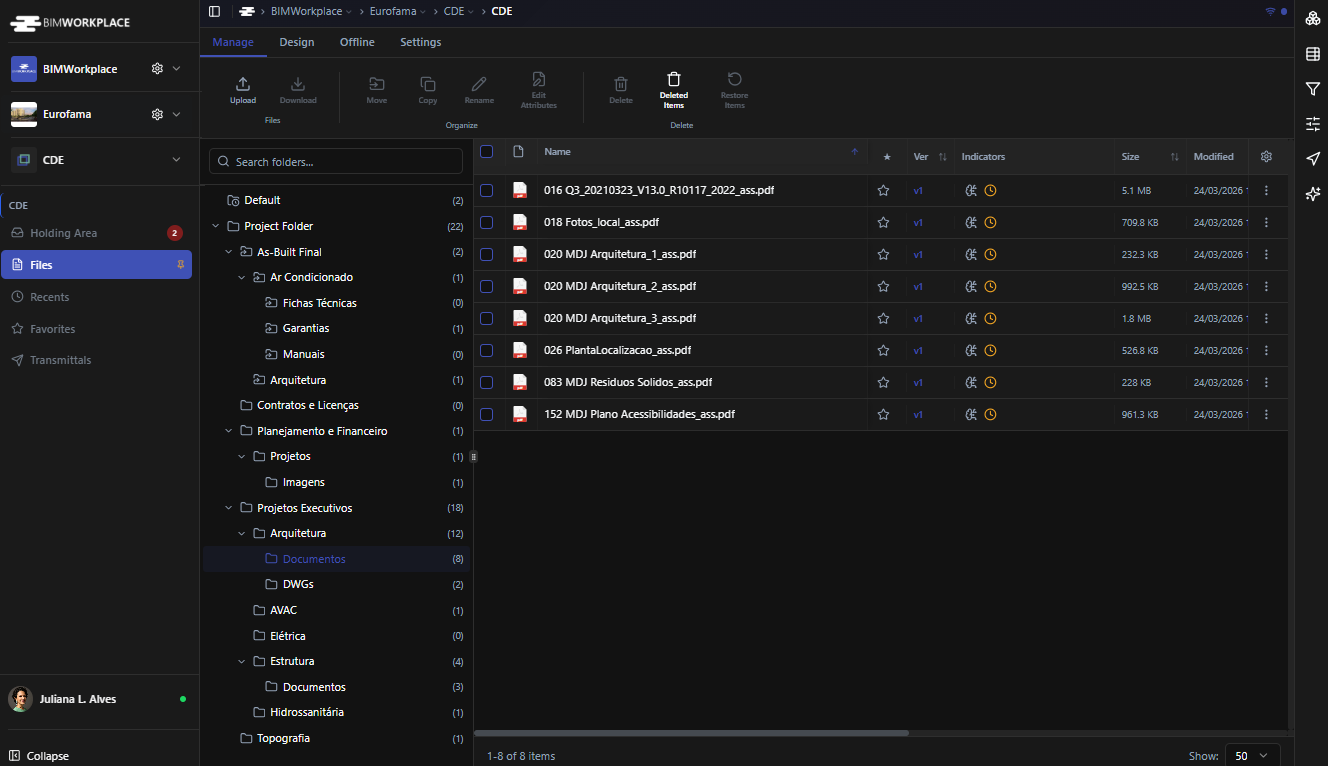1328x766 pixels.
Task: Open the BIMWorkplace chevron in sidebar
Action: tap(176, 69)
